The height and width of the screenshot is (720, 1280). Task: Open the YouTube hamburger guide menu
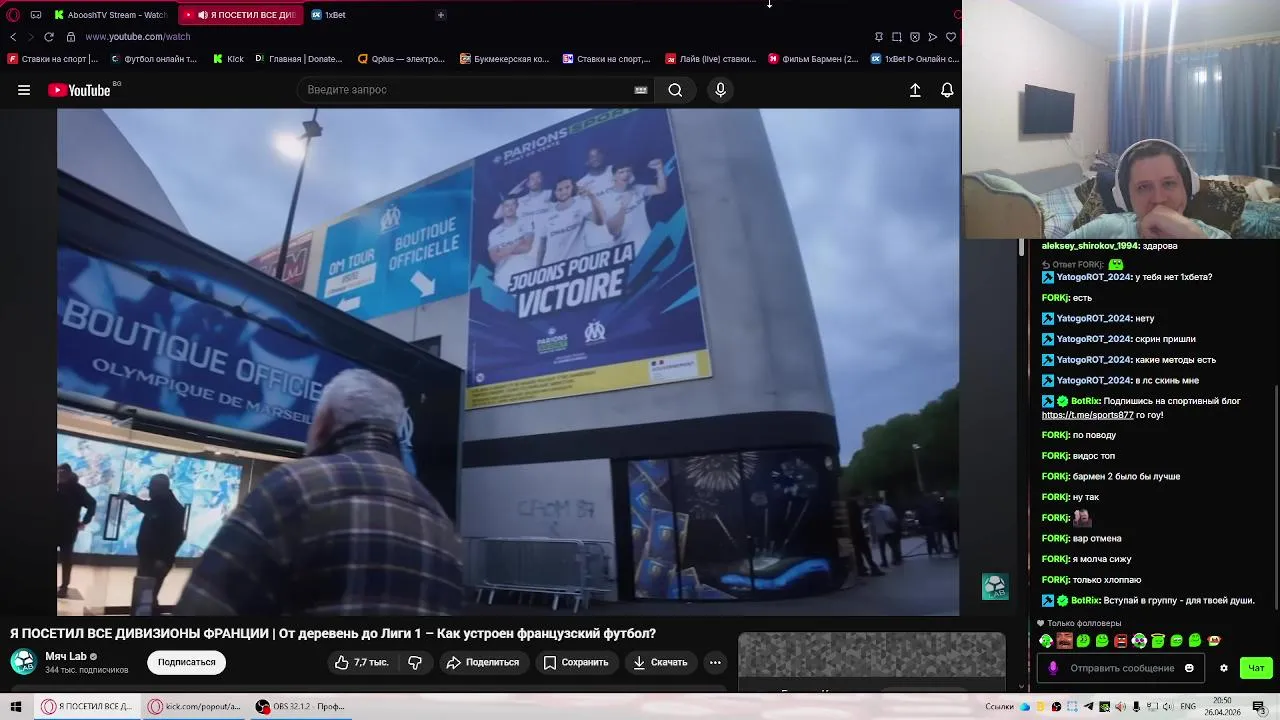click(24, 90)
